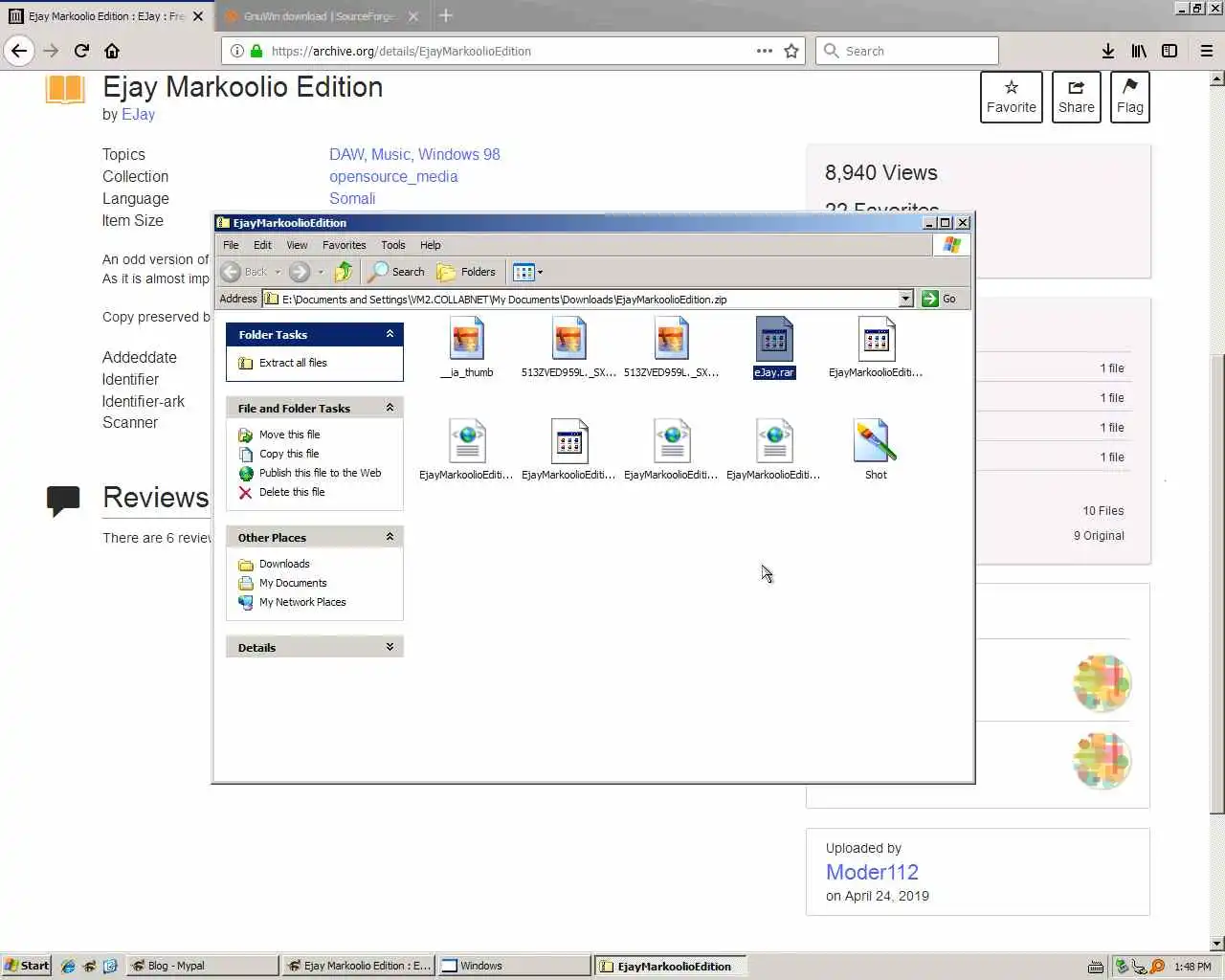Select the Shot file name label
The image size is (1225, 980).
point(876,475)
